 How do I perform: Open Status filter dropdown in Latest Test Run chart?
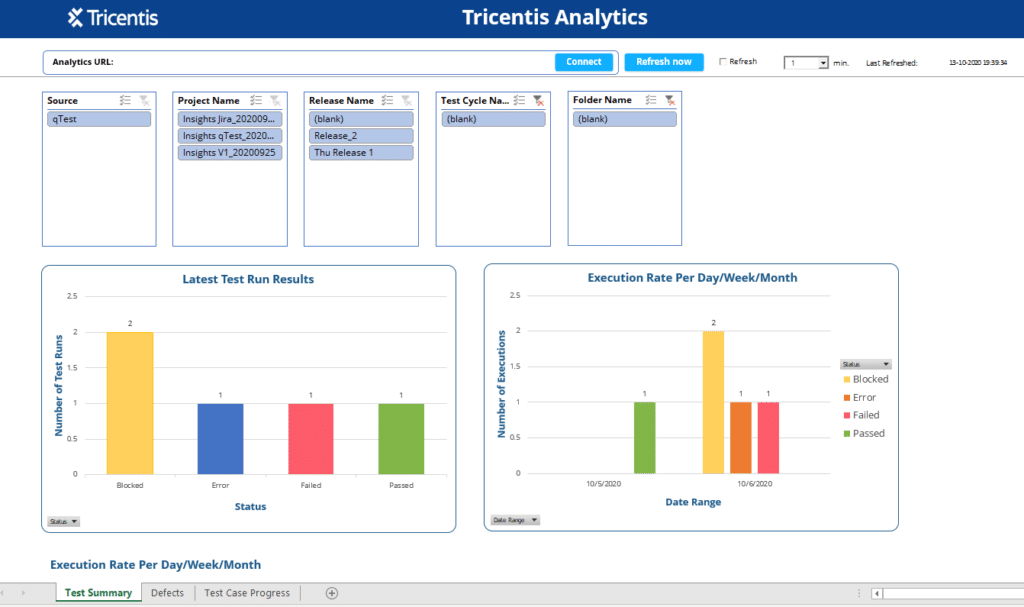[x=63, y=521]
